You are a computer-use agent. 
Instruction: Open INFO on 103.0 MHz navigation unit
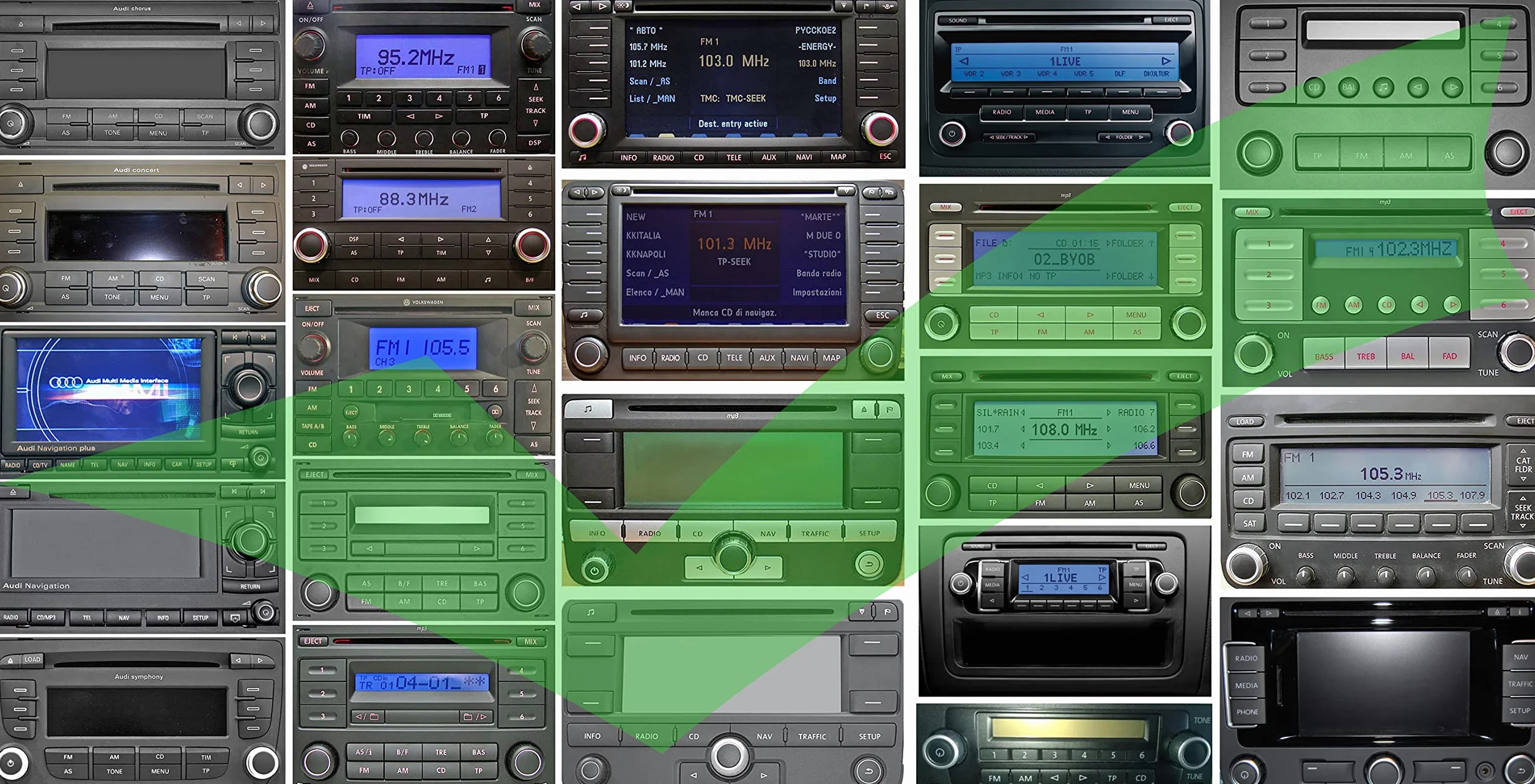[x=629, y=158]
